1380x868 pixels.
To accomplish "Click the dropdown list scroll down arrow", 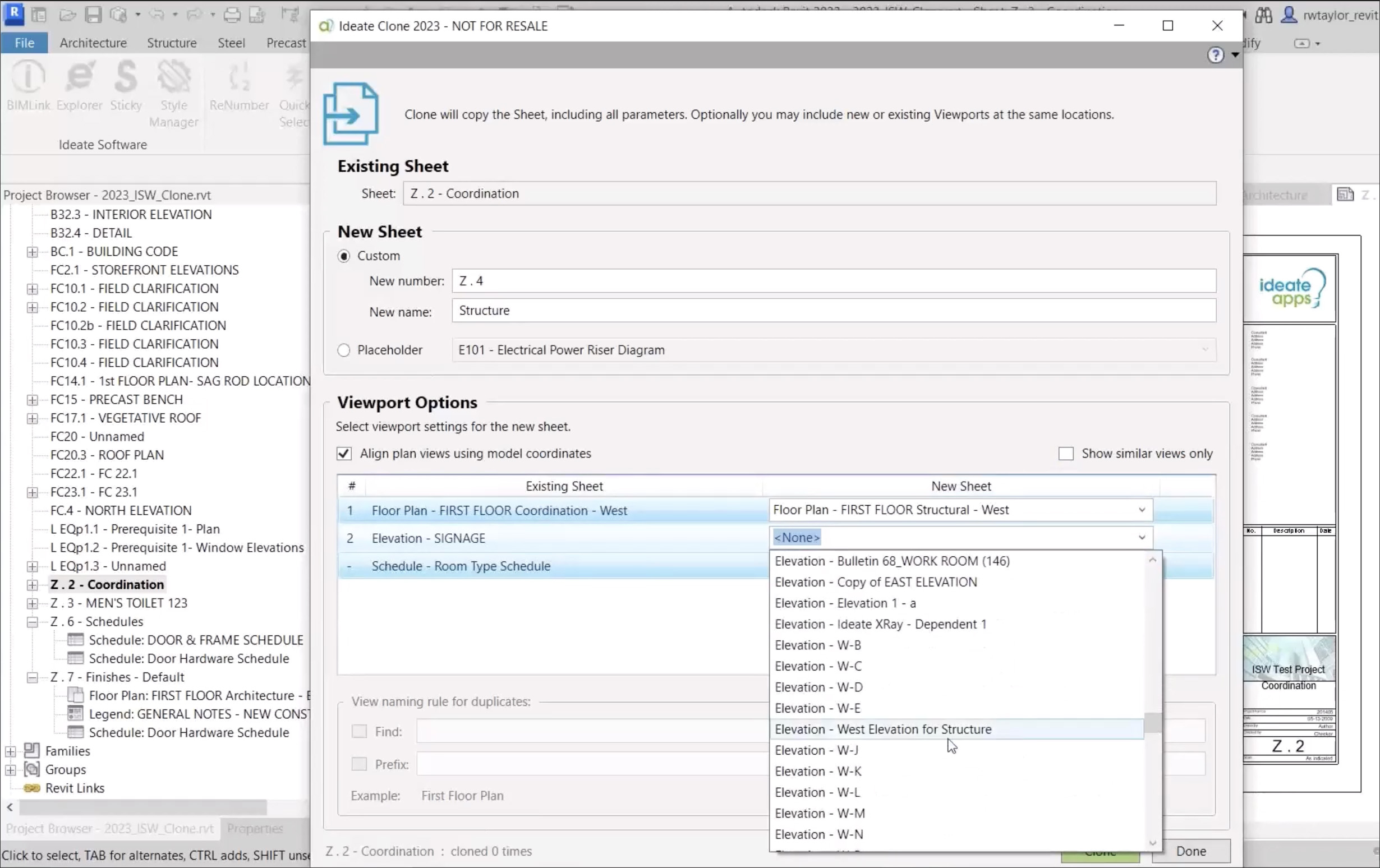I will coord(1152,843).
